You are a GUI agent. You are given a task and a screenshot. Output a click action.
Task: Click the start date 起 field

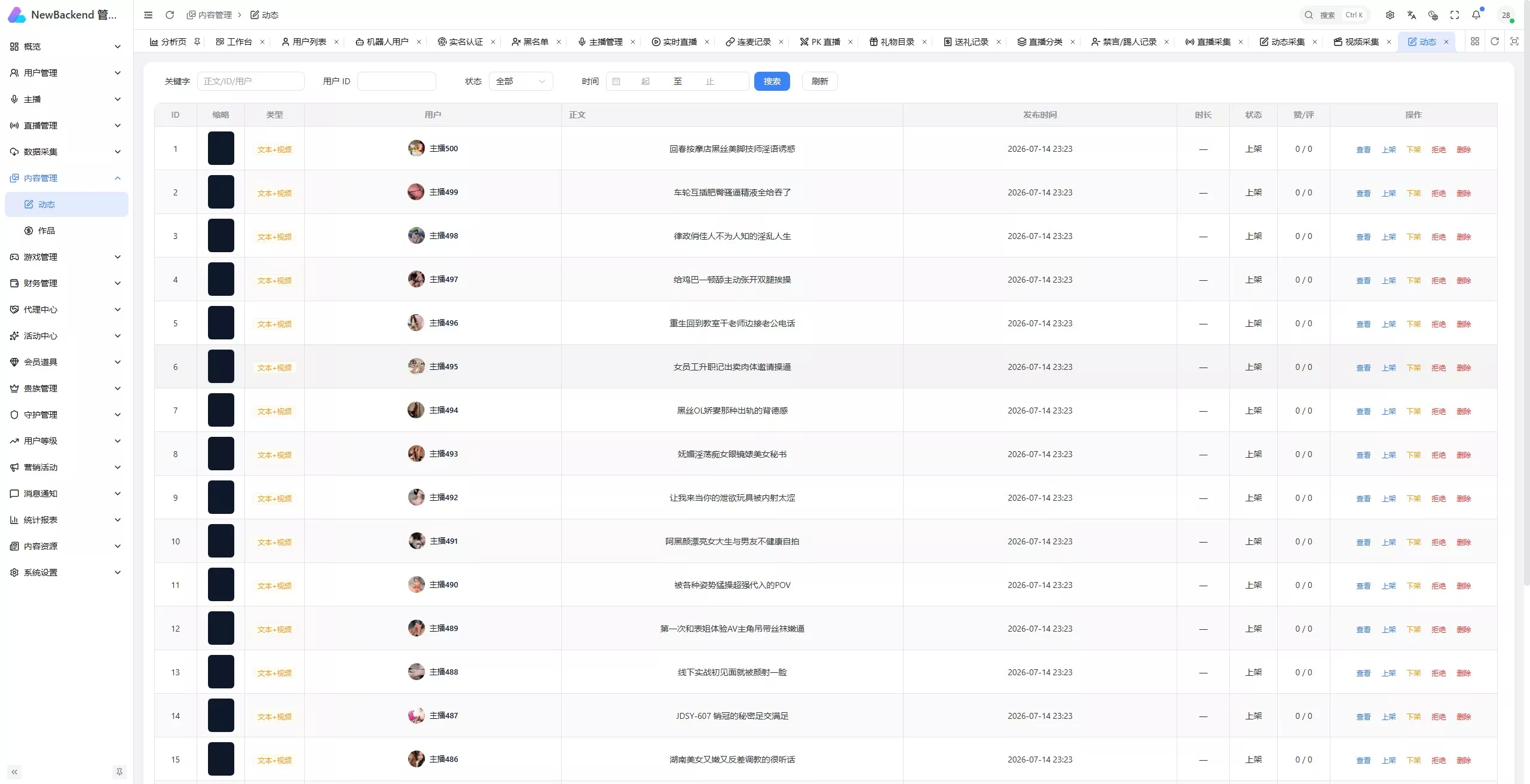click(645, 81)
